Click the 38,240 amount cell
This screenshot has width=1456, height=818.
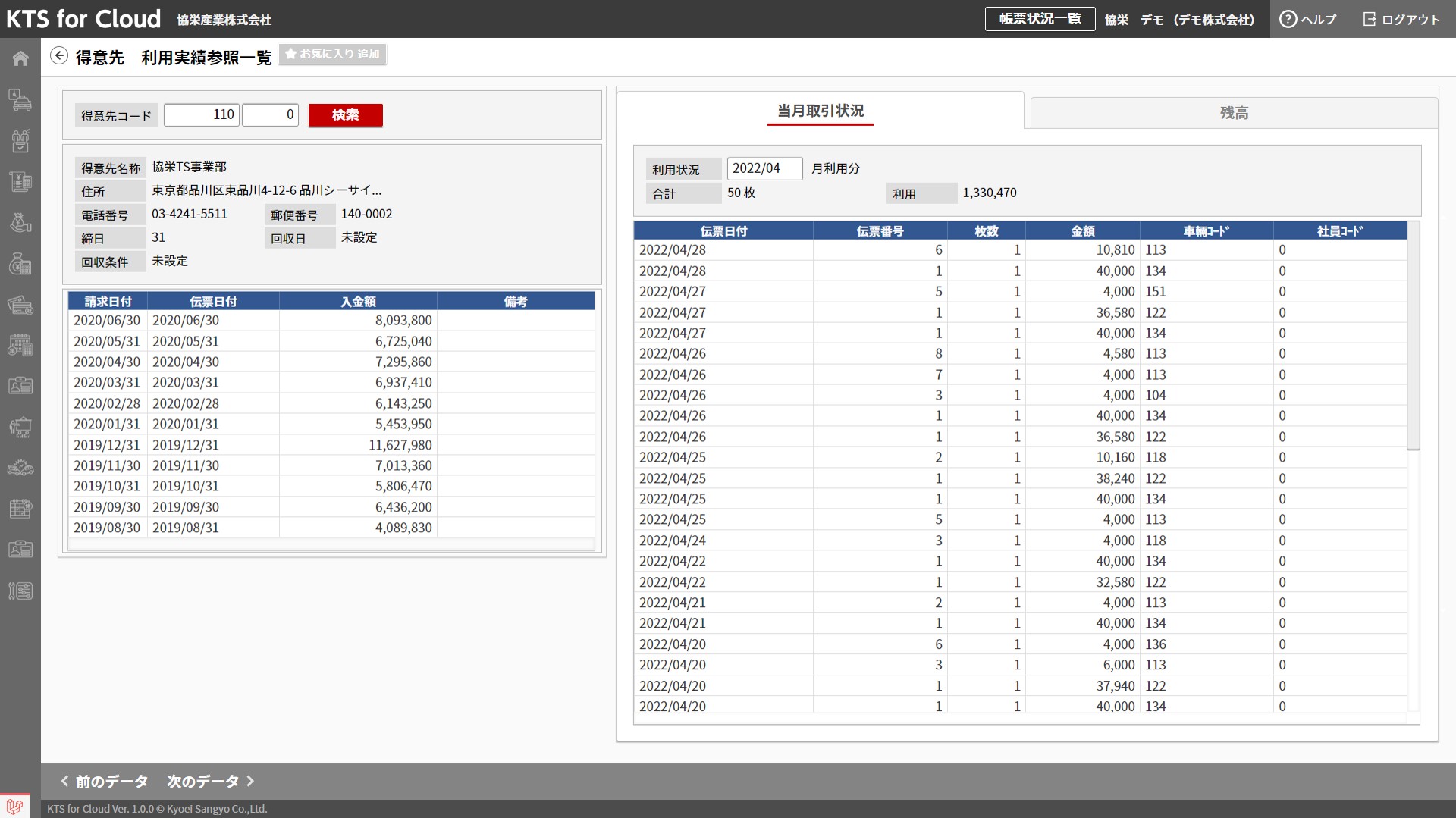(1115, 479)
